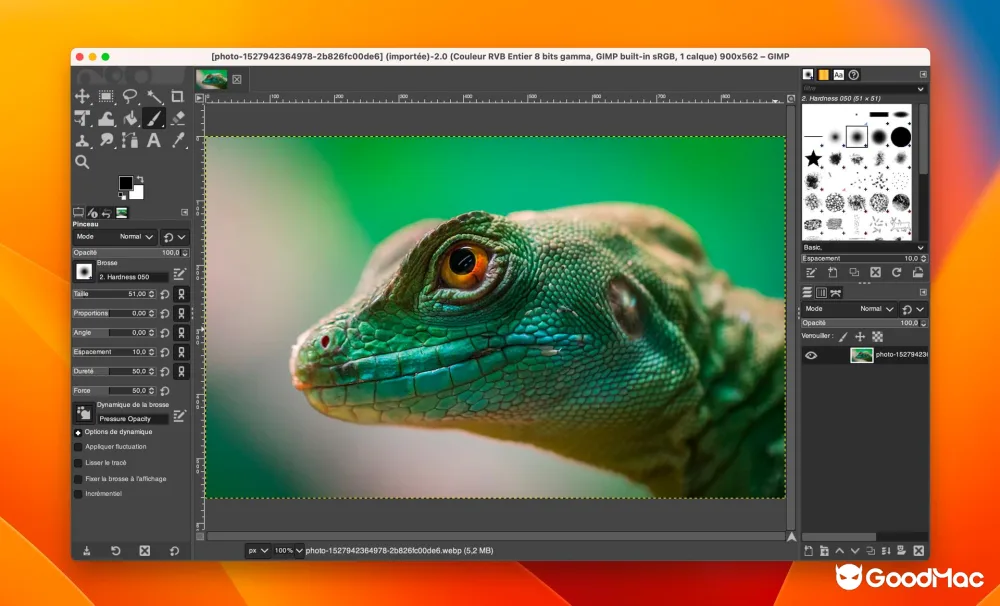
Task: Edit the Hardness 050 brush in tool options
Action: (x=179, y=274)
